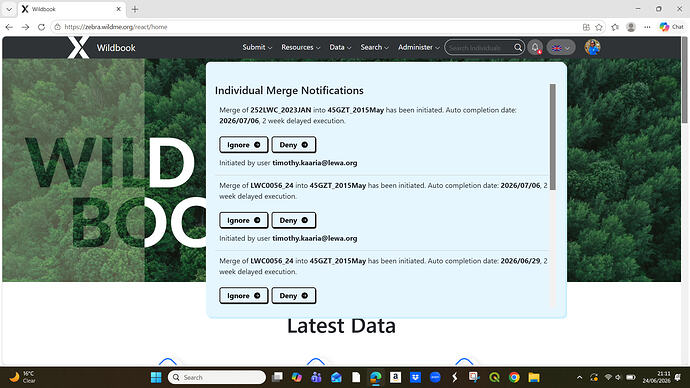Screen dimensions: 690x388
Task: Open Copilot Chat in browser toolbar
Action: (672, 27)
